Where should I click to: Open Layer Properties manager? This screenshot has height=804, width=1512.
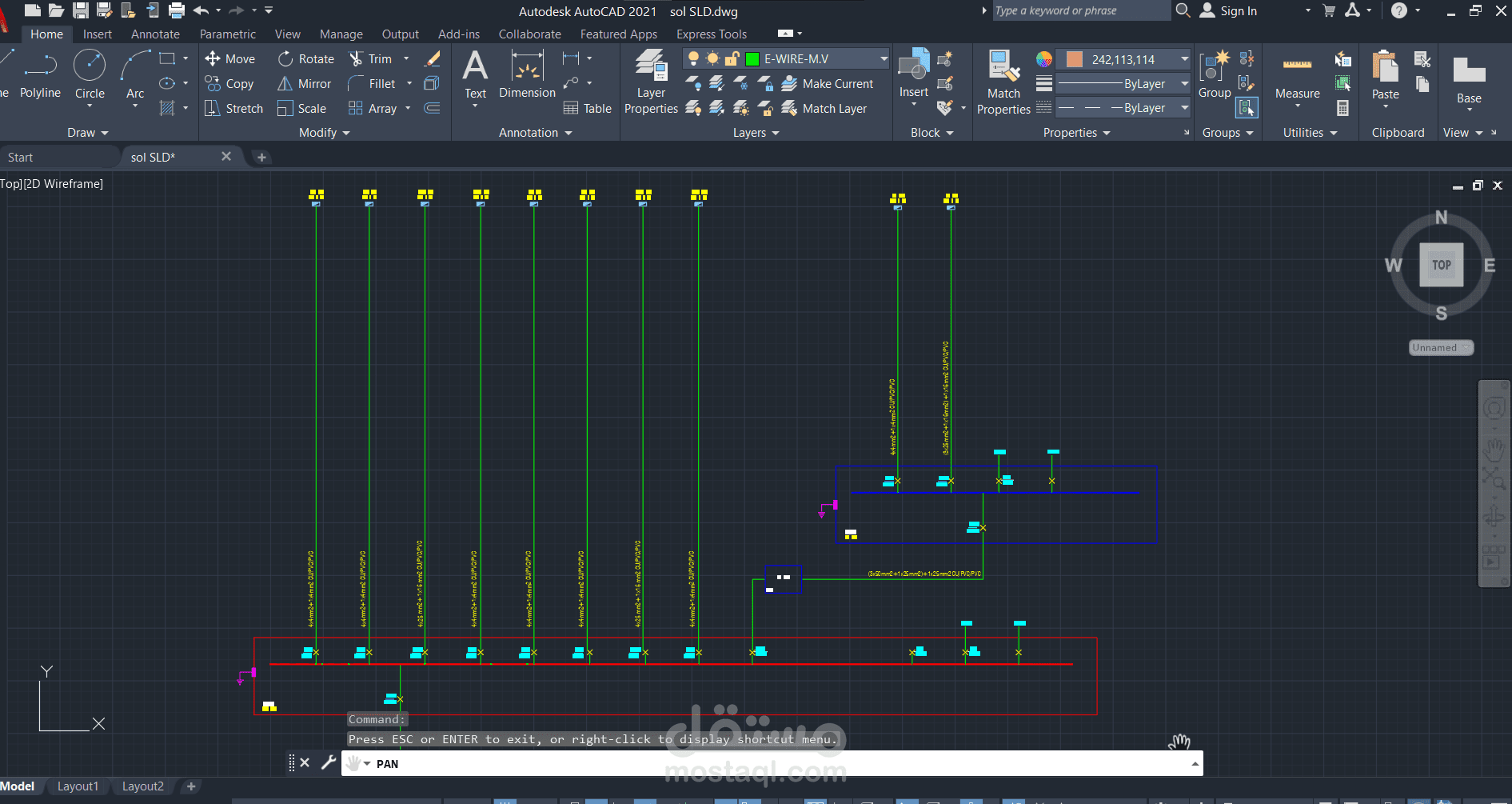[x=651, y=82]
